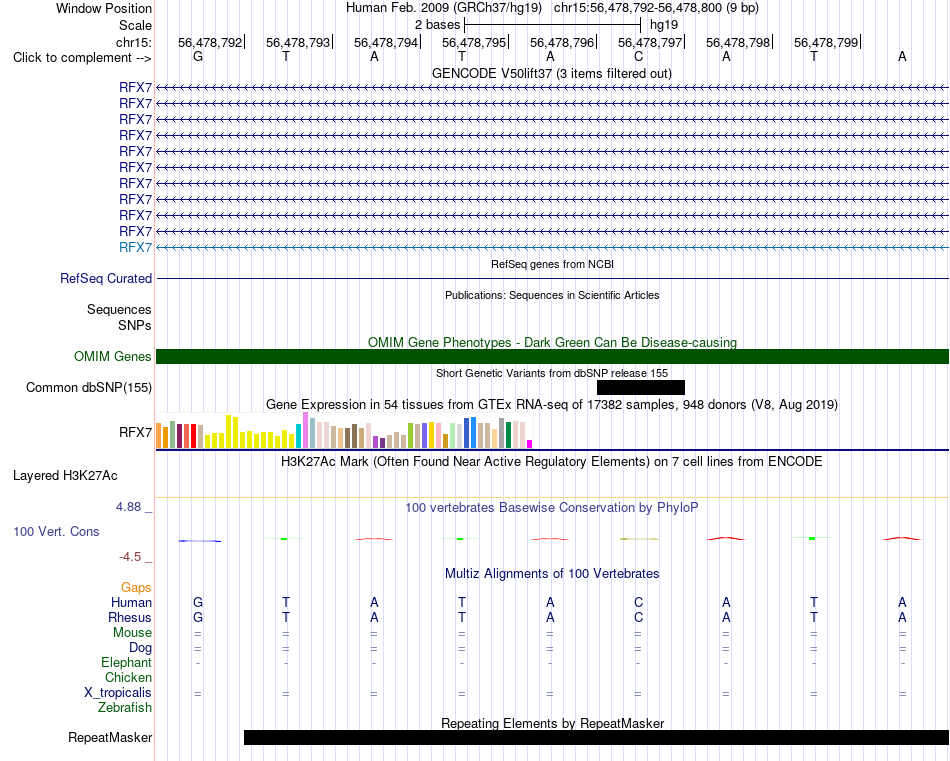This screenshot has width=950, height=761.
Task: Select the 'Rhesus' alignment row label
Action: point(130,617)
